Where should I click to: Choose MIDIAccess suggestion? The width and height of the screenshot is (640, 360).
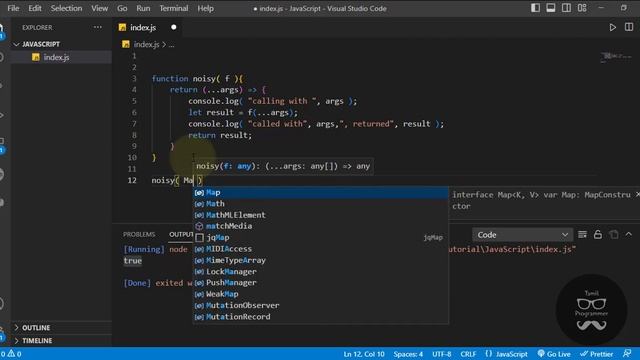tap(320, 249)
